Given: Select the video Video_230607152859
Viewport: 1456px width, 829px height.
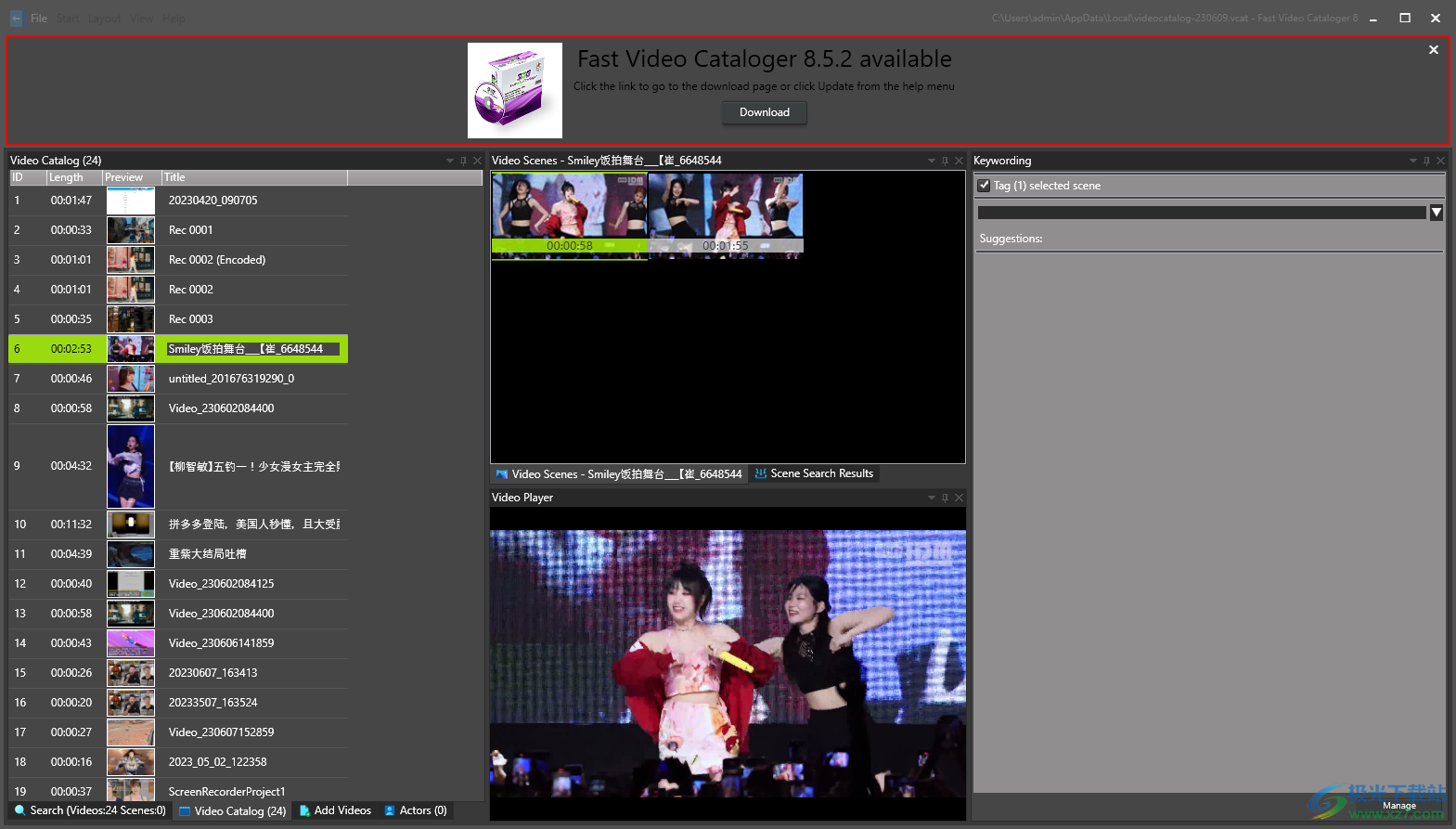Looking at the screenshot, I should click(x=178, y=732).
